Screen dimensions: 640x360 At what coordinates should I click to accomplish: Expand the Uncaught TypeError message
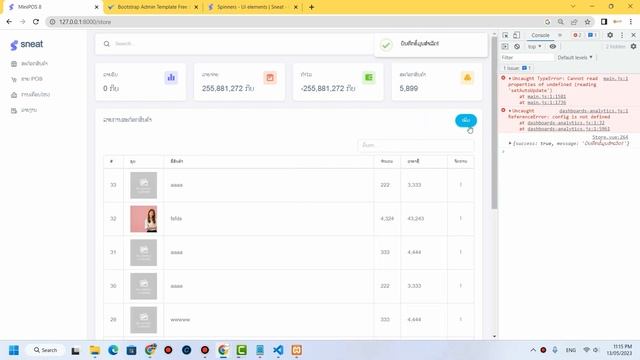(x=510, y=78)
